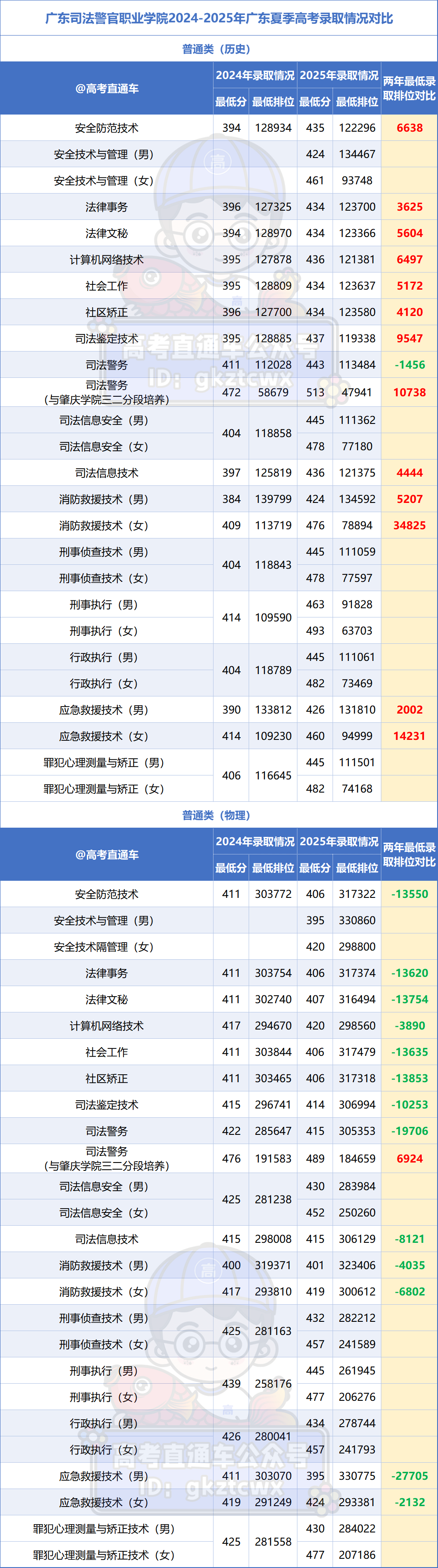Screen dimensions: 438x1568
Task: Select the rank value 298800
Action: tap(357, 947)
